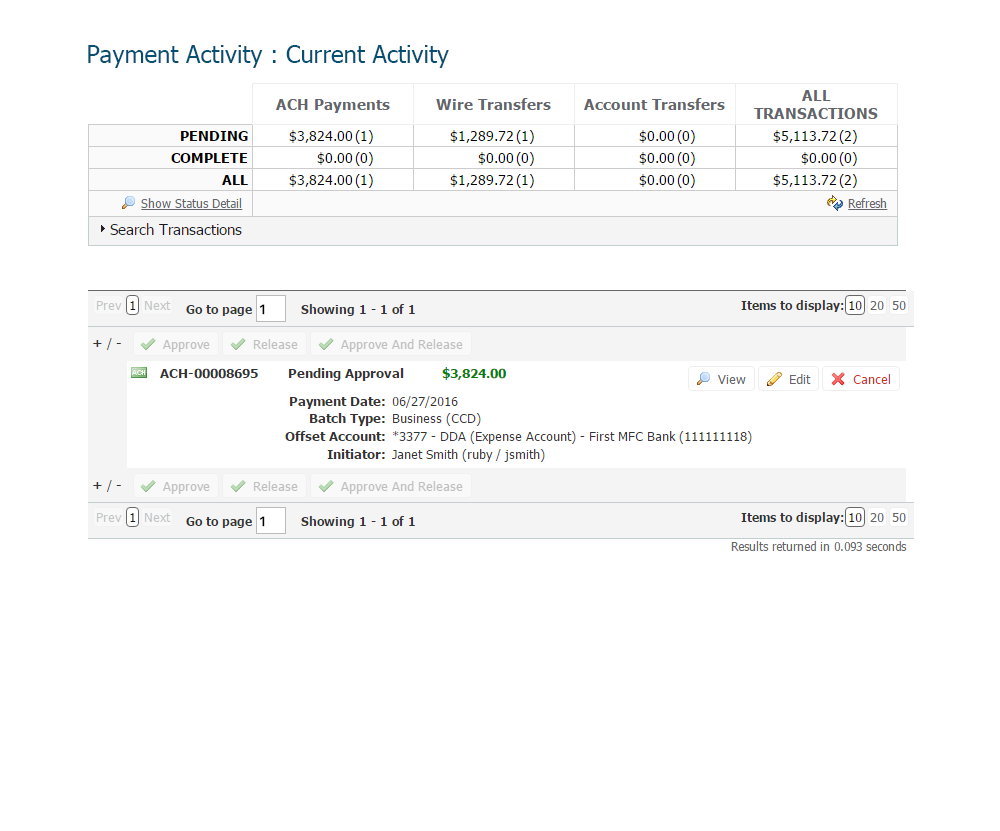
Task: Expand all rows with top plus sign
Action: [x=97, y=343]
